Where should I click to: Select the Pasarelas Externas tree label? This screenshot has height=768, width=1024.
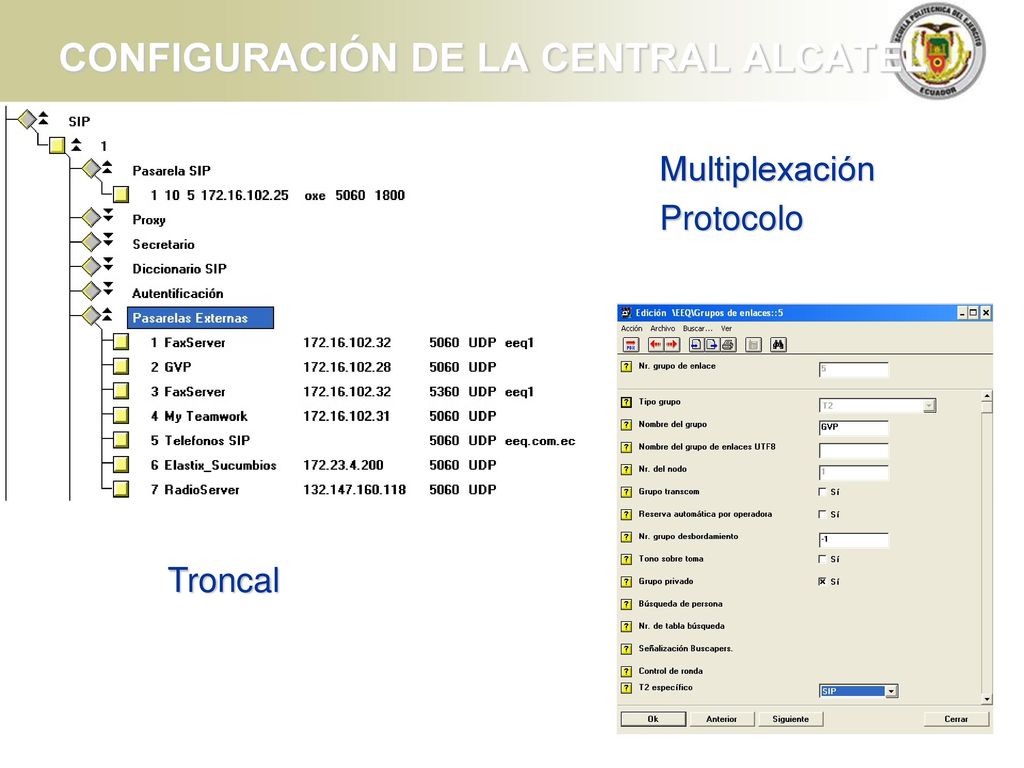pos(200,318)
